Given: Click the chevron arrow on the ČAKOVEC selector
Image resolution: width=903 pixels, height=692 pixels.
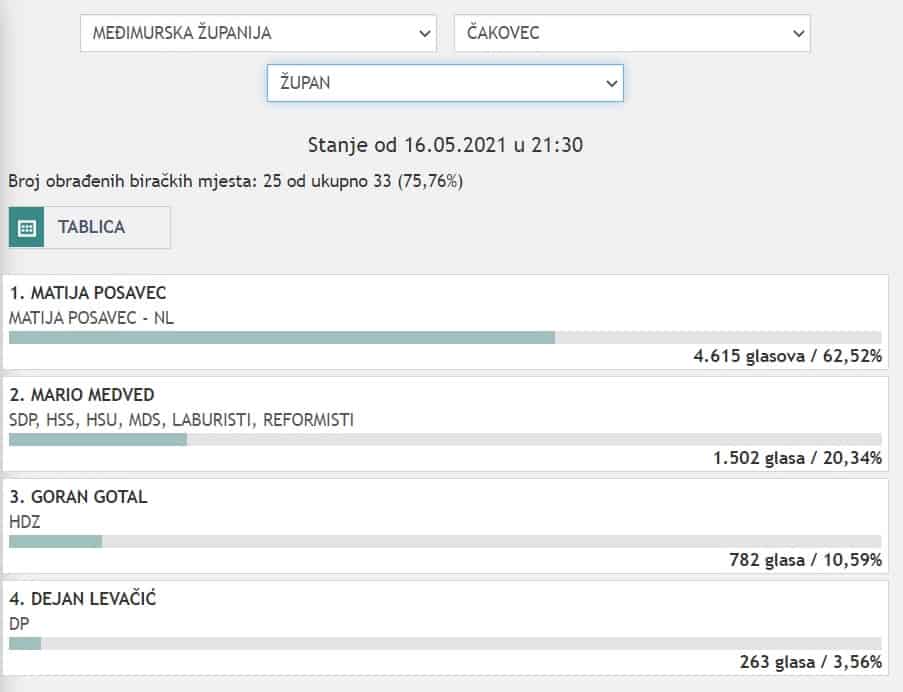Looking at the screenshot, I should click(x=798, y=33).
